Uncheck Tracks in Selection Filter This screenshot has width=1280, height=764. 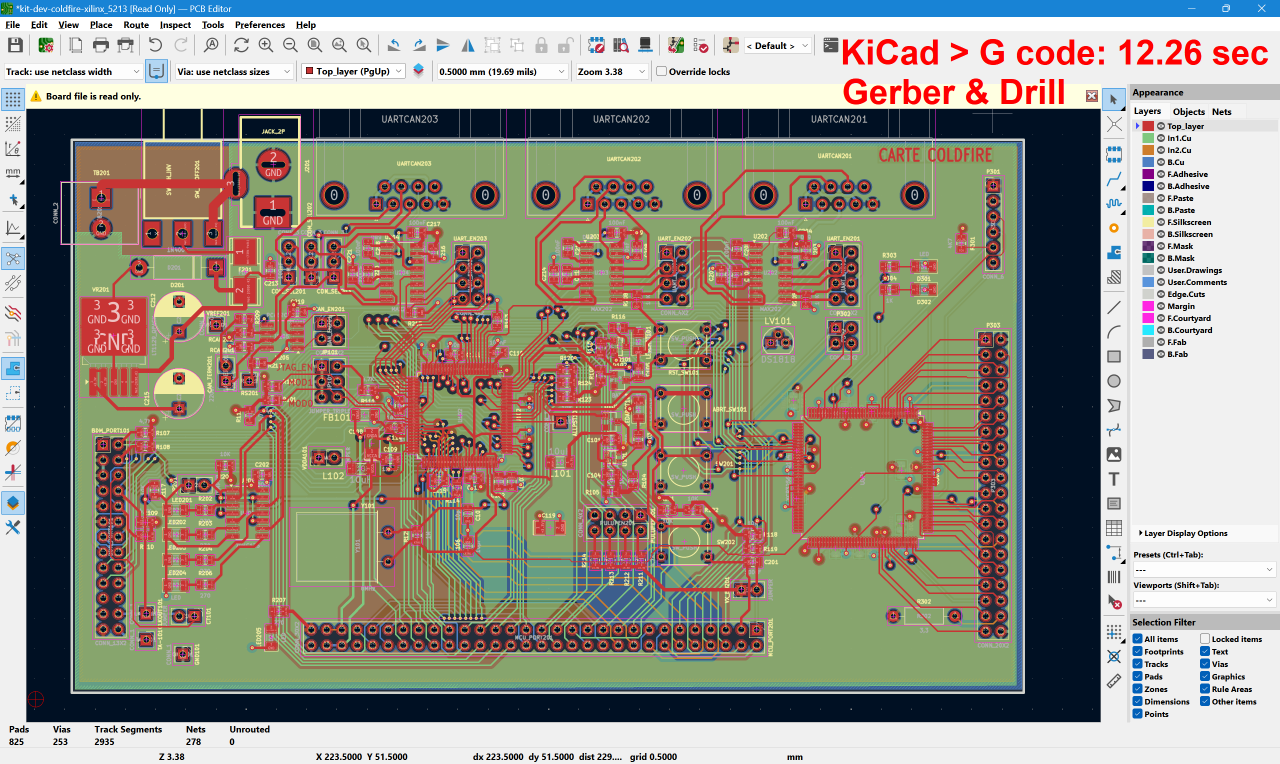point(1138,664)
